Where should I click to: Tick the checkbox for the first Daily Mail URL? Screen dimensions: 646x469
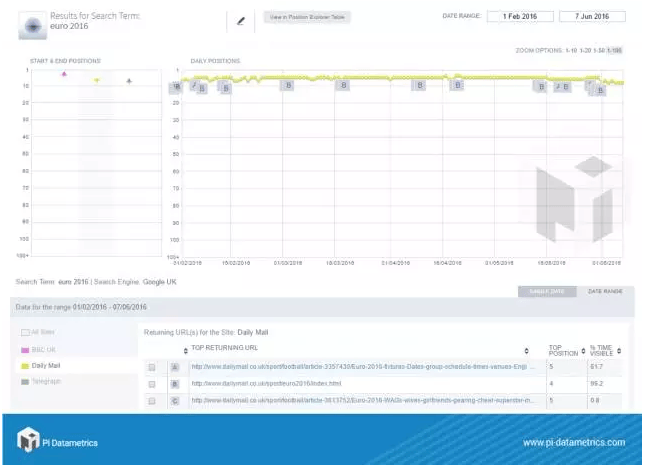coord(152,367)
